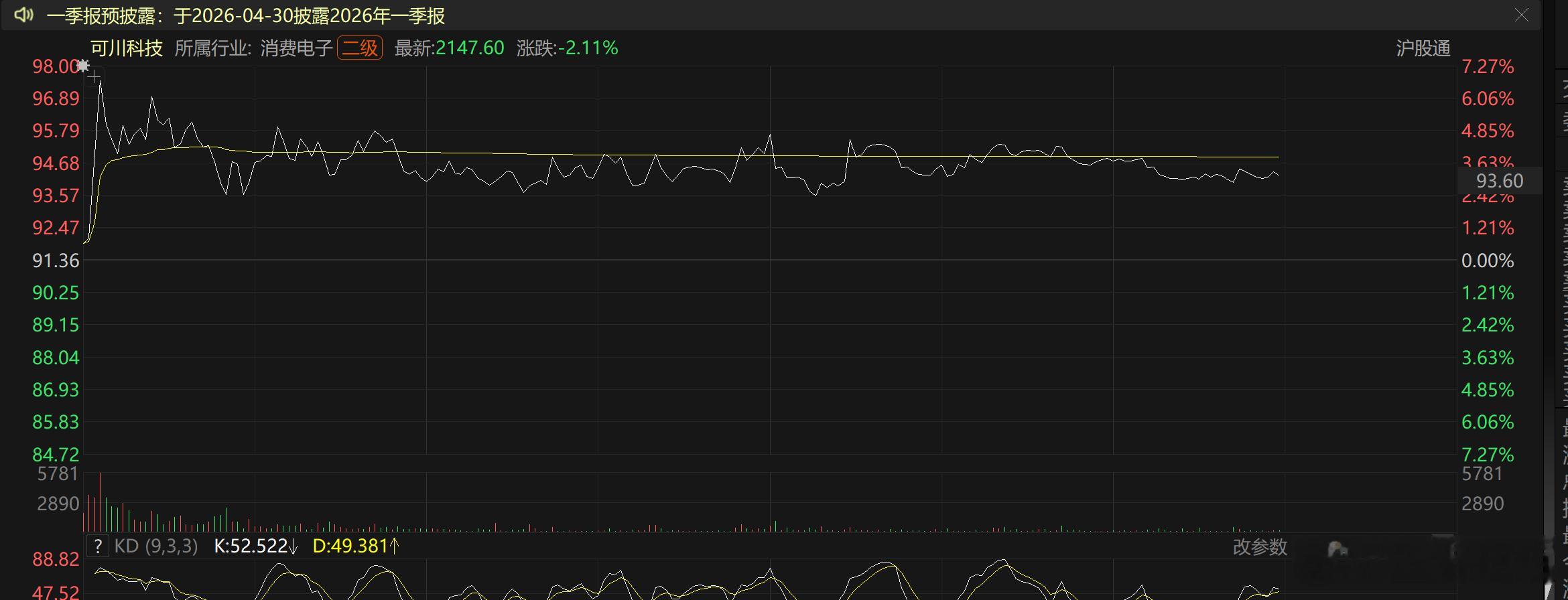Select the 可川科技 stock name
The width and height of the screenshot is (1568, 600).
click(x=127, y=48)
